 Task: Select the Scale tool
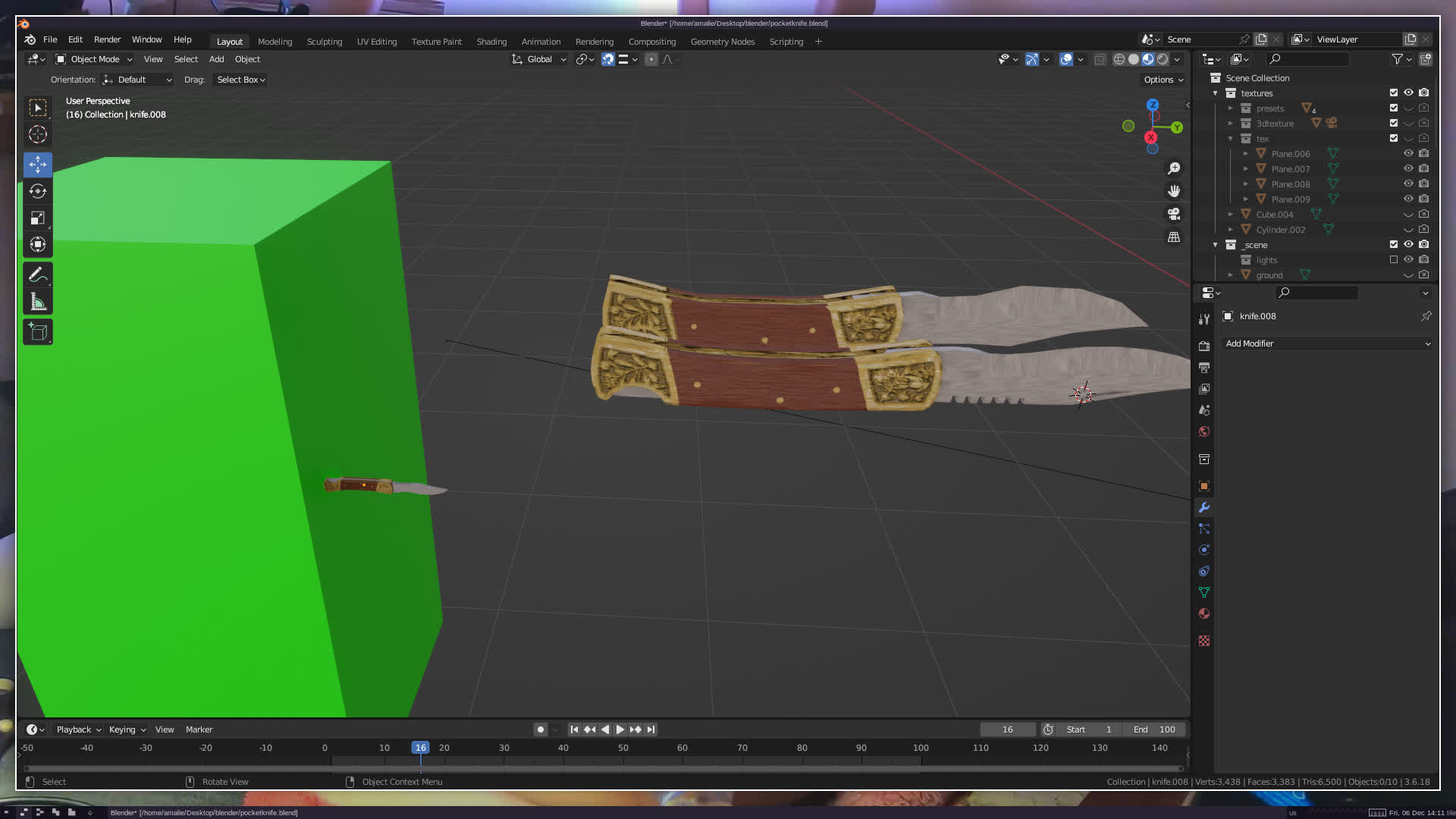38,218
